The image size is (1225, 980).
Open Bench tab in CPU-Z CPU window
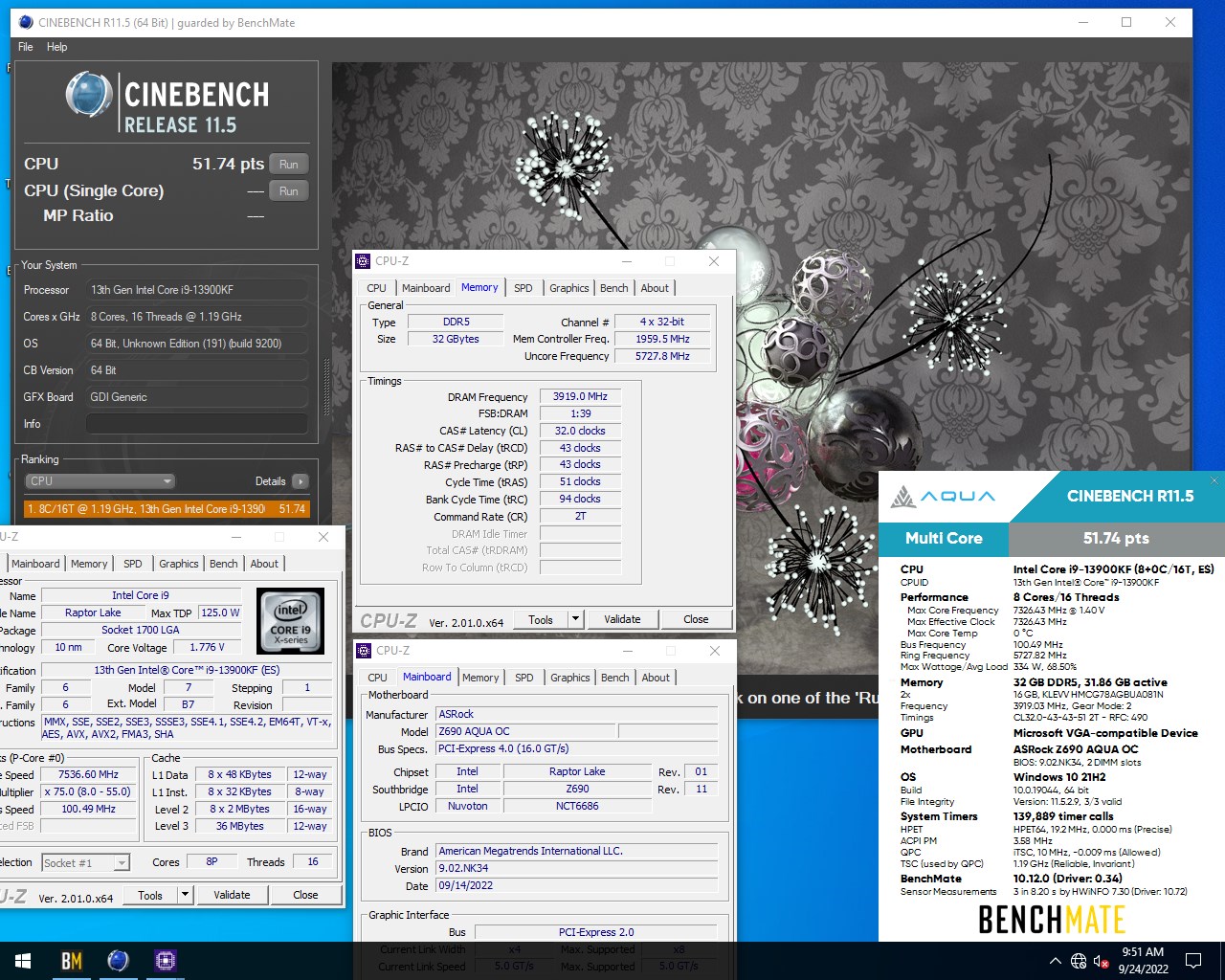[x=224, y=564]
